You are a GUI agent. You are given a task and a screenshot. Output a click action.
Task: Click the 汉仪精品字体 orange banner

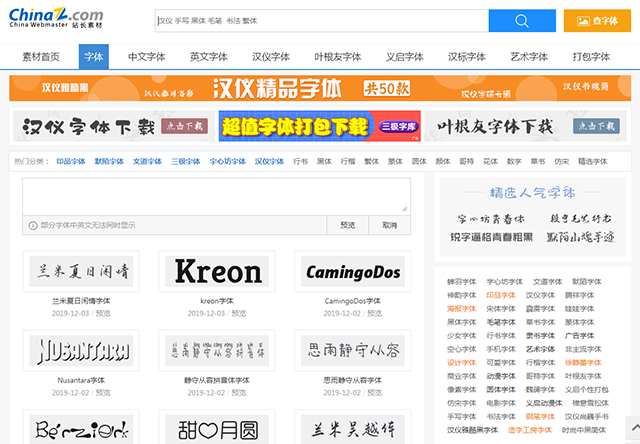(x=319, y=88)
